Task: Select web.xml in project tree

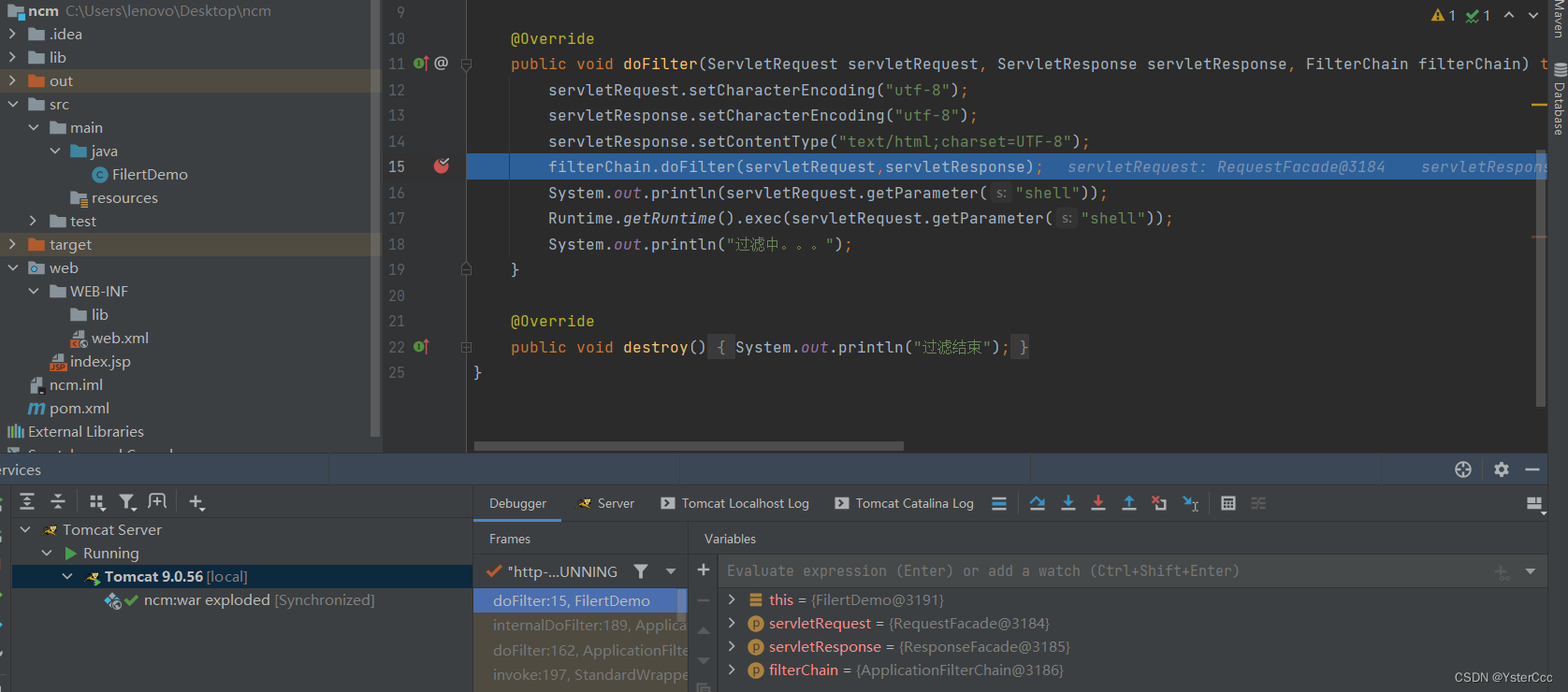Action: tap(110, 338)
